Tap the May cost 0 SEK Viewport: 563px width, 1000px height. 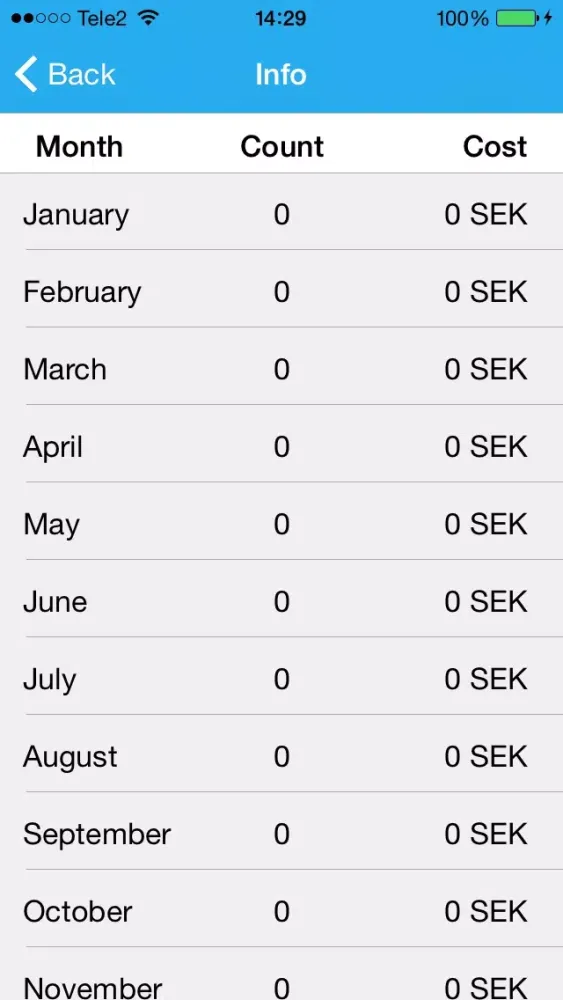click(x=486, y=524)
